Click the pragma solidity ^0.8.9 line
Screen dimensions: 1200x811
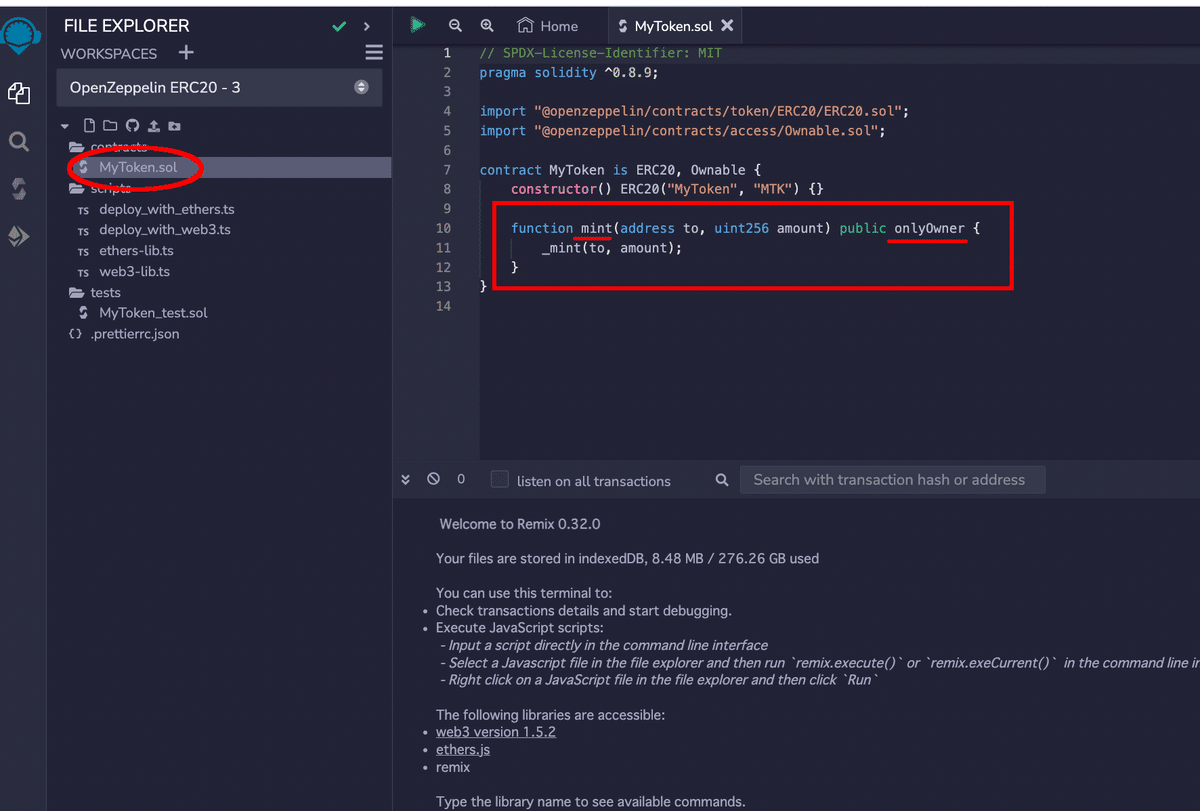click(x=569, y=72)
